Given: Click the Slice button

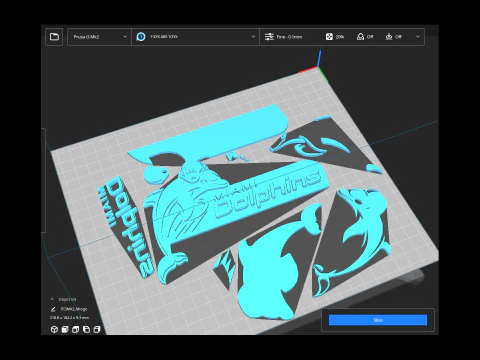Looking at the screenshot, I should tap(378, 320).
